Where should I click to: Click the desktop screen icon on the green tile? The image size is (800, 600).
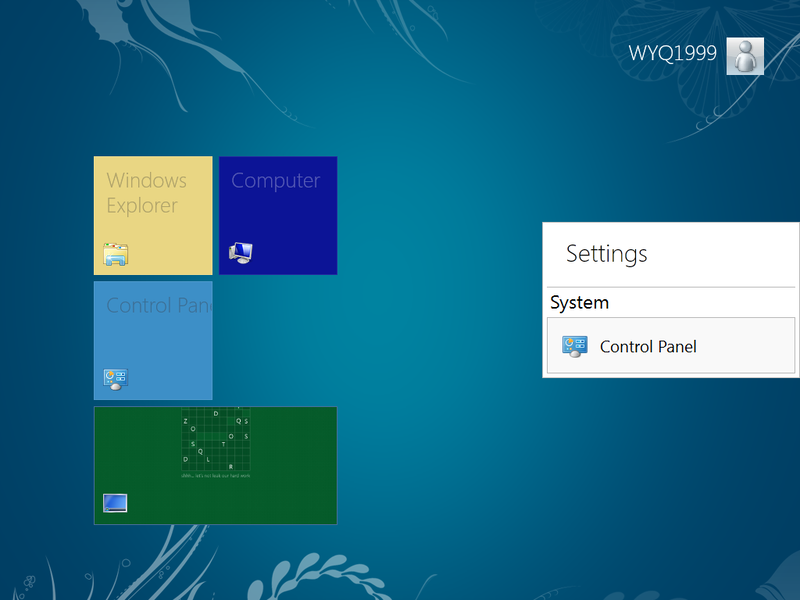click(115, 503)
